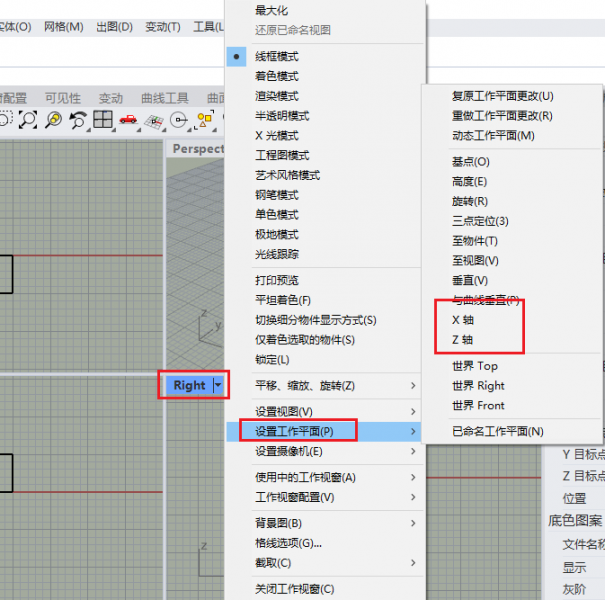Choose 动态工作平面(M) in submenu
This screenshot has width=605, height=600.
(493, 136)
